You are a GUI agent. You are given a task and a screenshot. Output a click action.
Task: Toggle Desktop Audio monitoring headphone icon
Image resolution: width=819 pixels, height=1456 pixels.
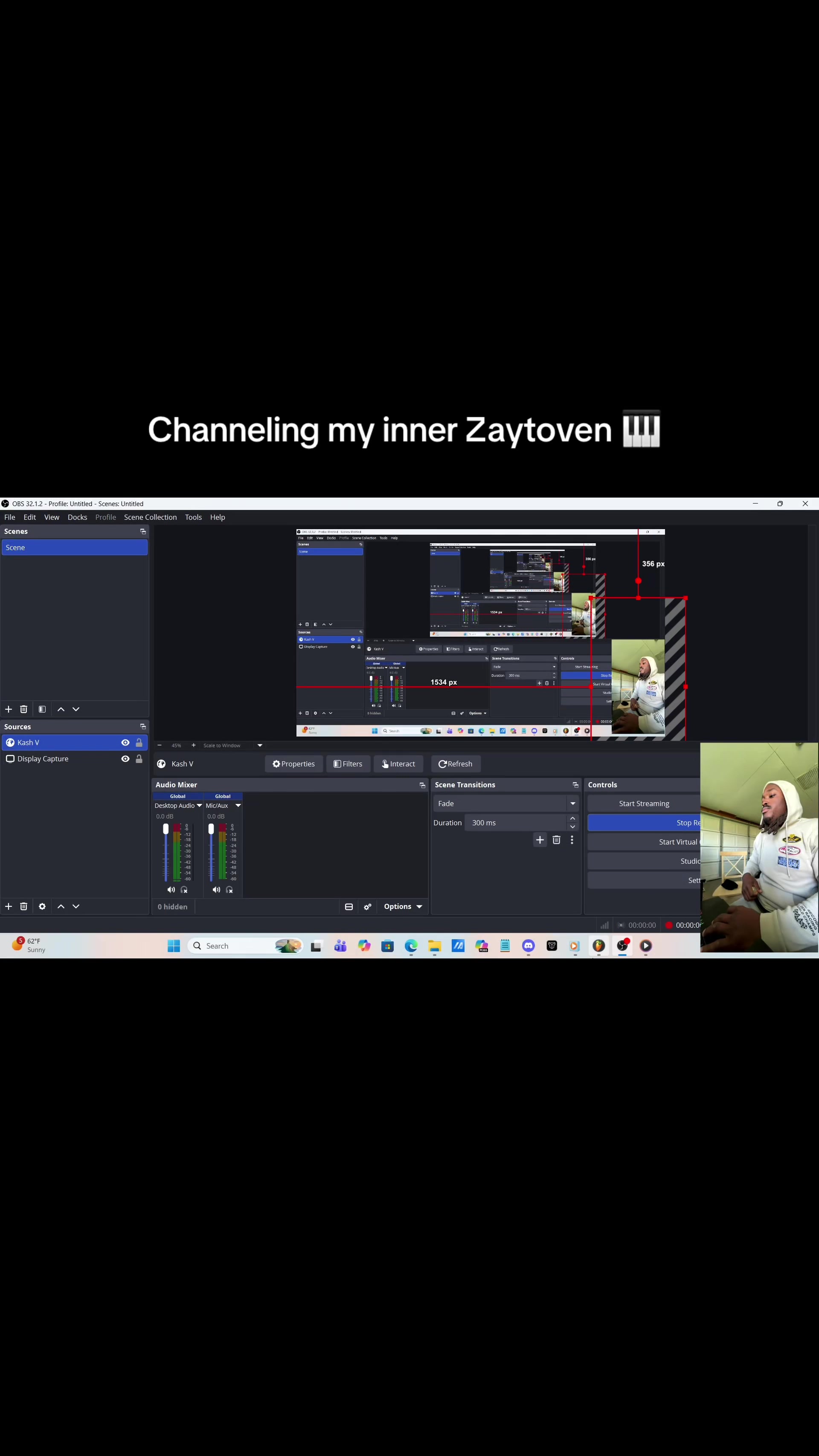[x=184, y=890]
